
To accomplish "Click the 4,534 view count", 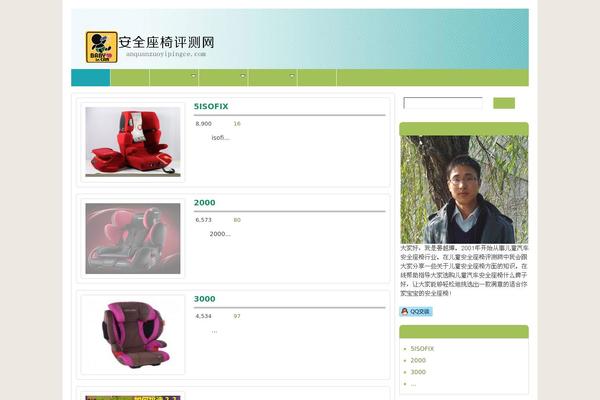I will tap(204, 316).
